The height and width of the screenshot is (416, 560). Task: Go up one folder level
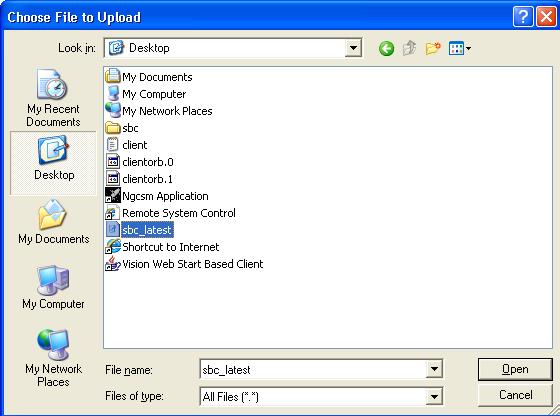(x=409, y=48)
